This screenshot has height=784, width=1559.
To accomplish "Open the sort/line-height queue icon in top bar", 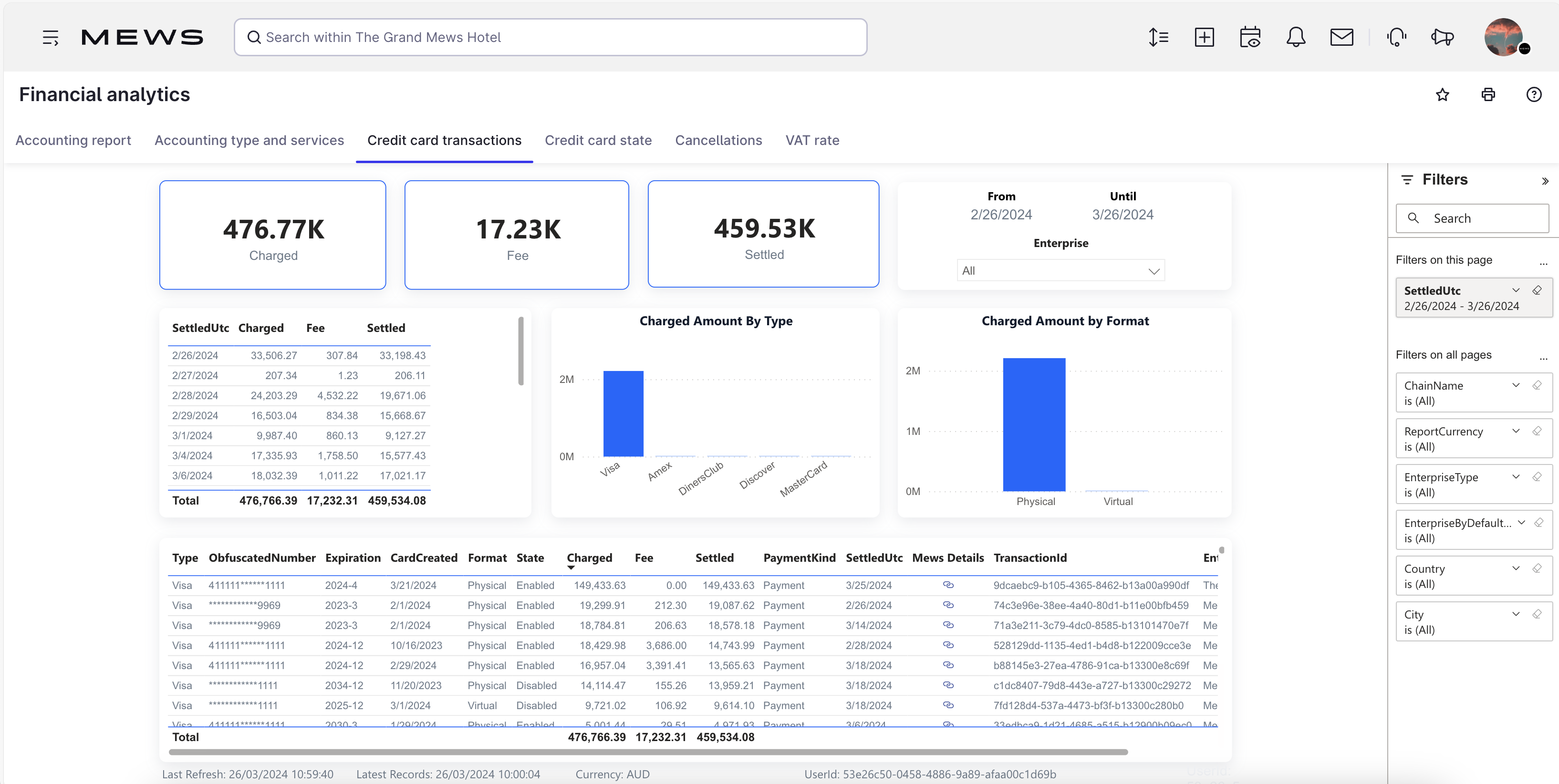I will pyautogui.click(x=1158, y=38).
